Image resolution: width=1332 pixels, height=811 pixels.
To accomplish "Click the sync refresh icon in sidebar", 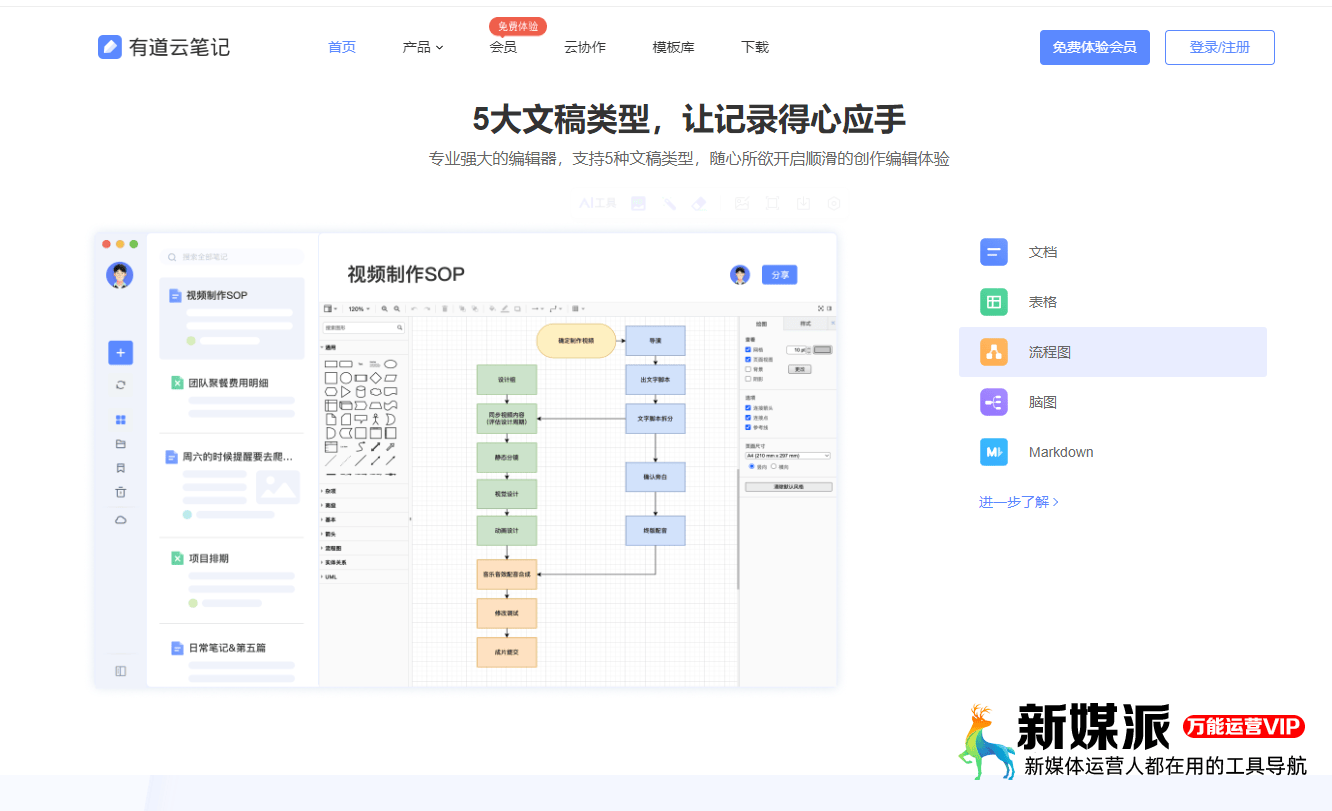I will pyautogui.click(x=120, y=384).
